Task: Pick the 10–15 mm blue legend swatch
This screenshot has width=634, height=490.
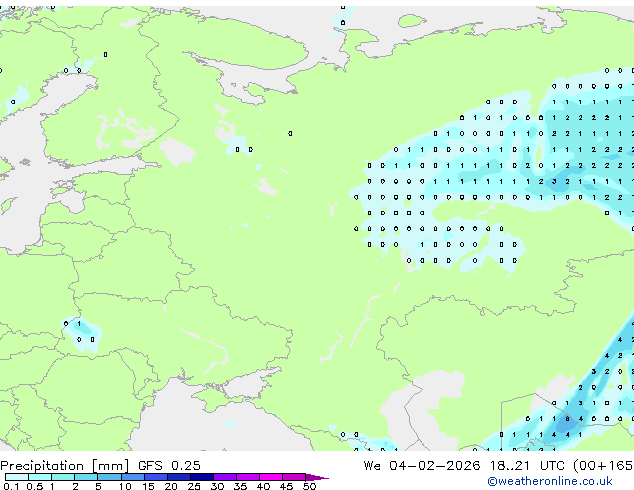Action: click(x=132, y=477)
